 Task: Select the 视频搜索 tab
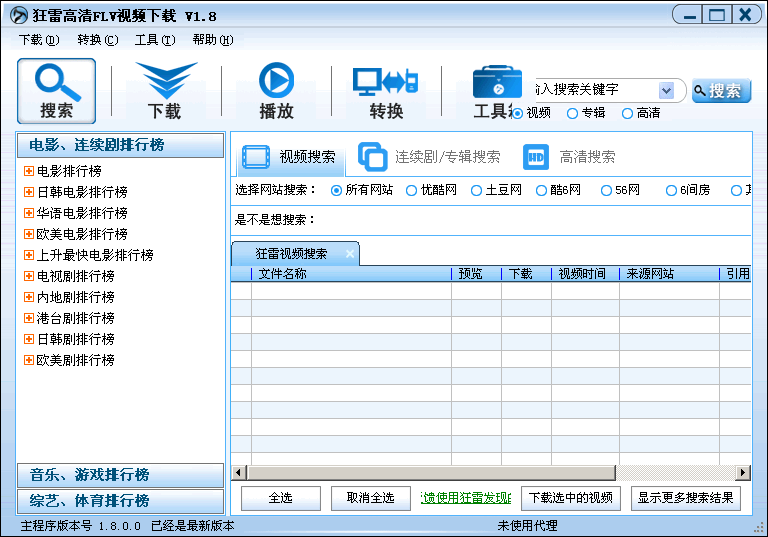(x=290, y=157)
